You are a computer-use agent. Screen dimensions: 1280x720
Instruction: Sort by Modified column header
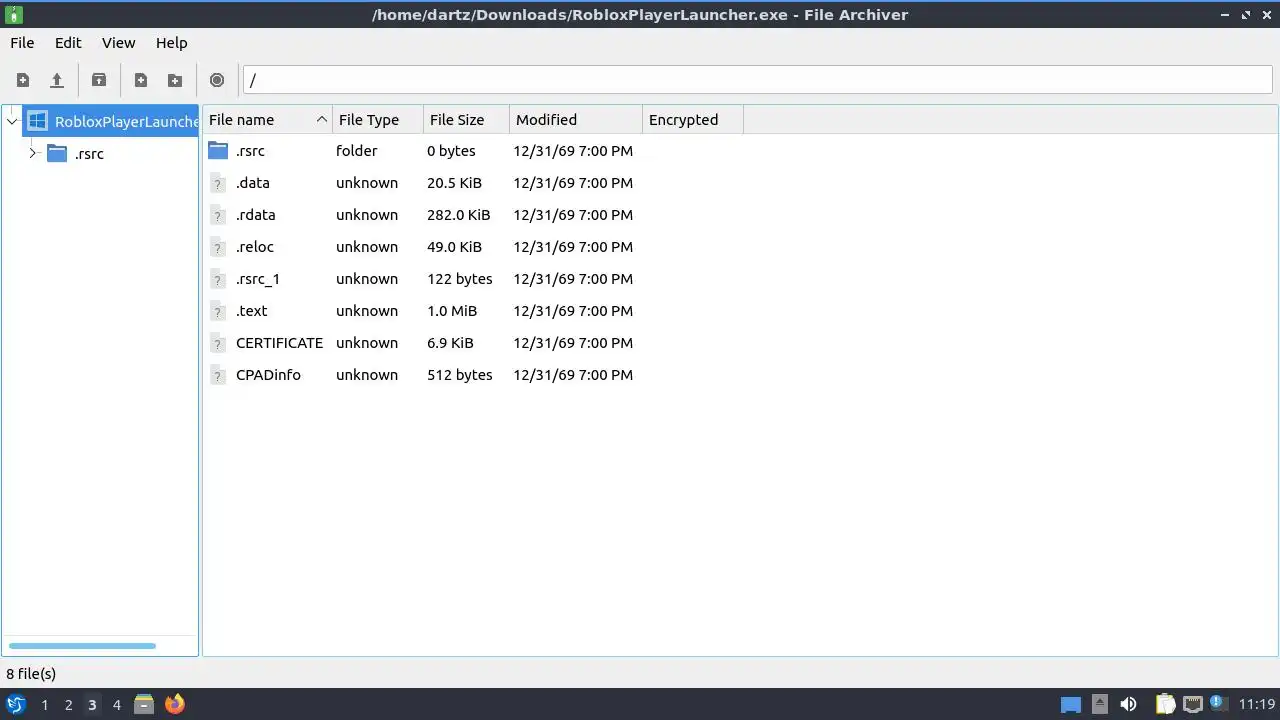[575, 120]
